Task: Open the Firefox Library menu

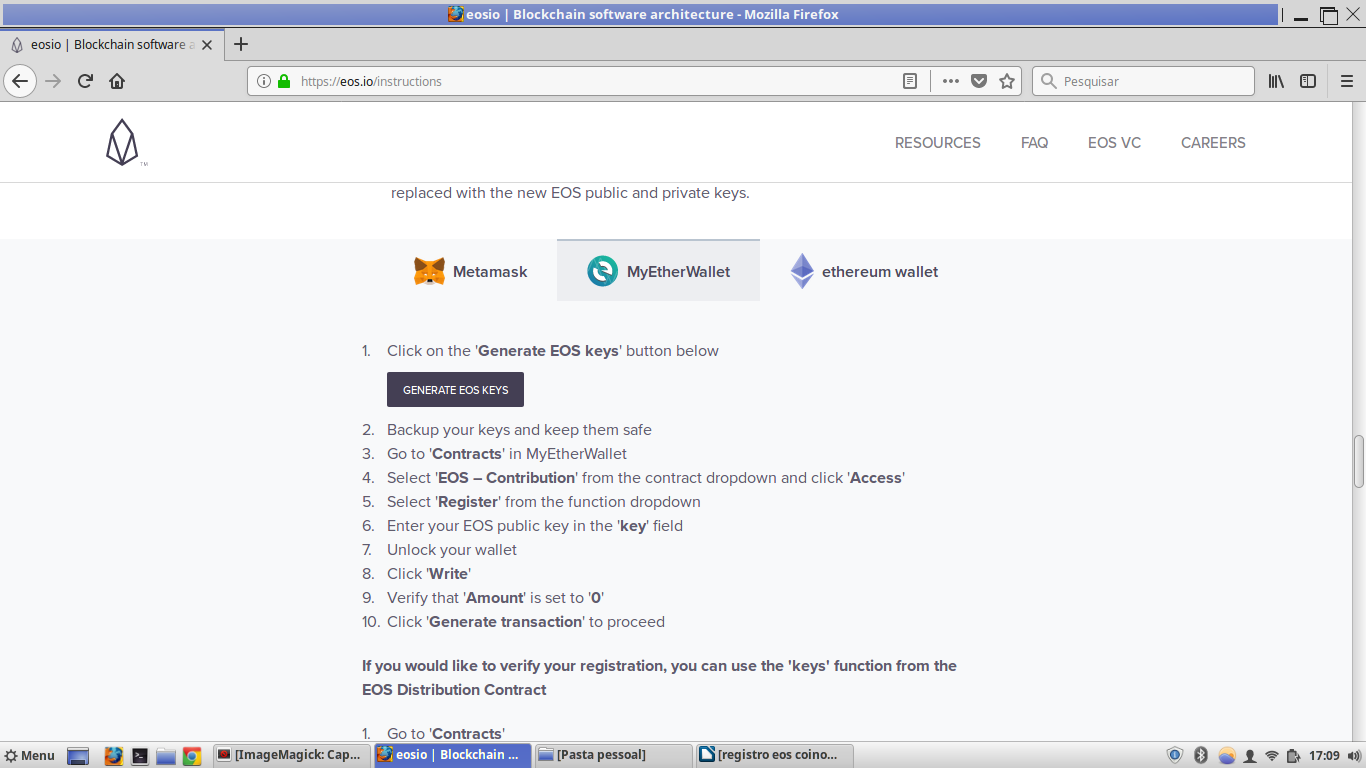Action: pyautogui.click(x=1277, y=81)
